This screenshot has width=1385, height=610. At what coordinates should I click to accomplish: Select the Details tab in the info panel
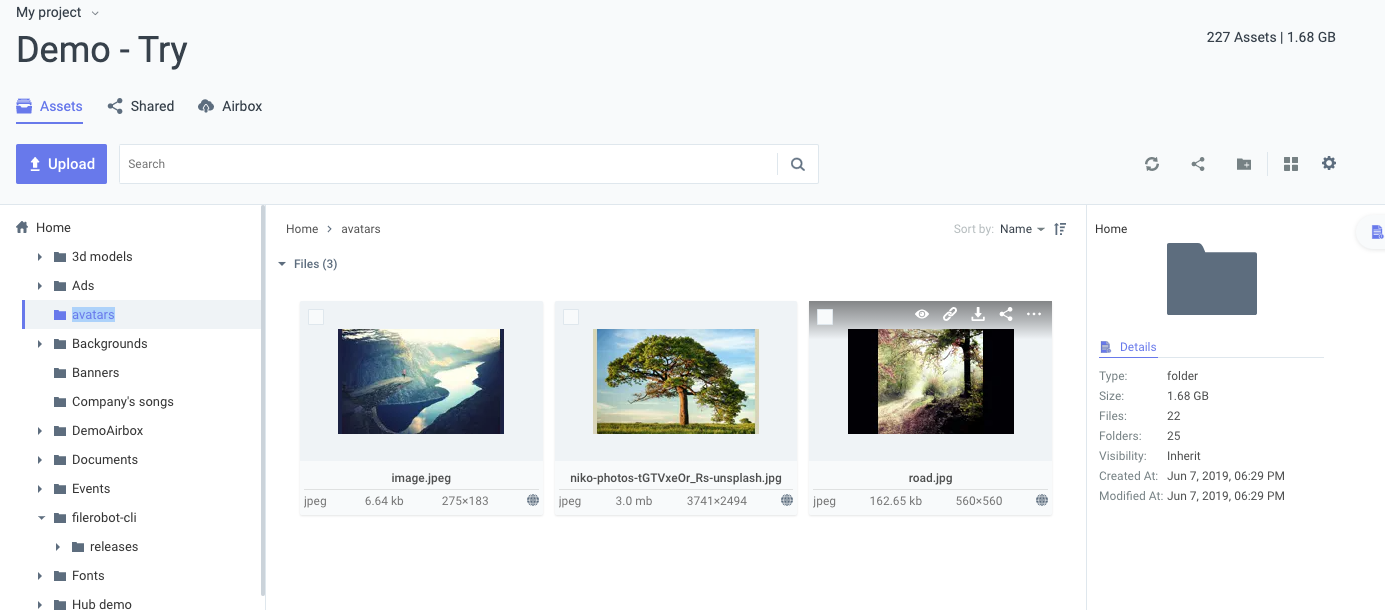(x=1128, y=347)
